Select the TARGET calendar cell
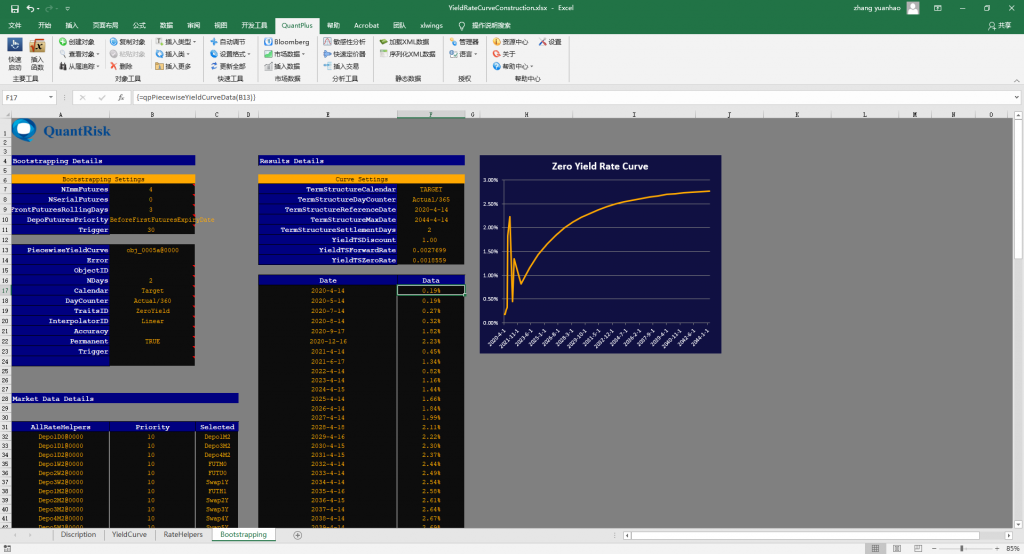Image resolution: width=1024 pixels, height=554 pixels. (430, 189)
